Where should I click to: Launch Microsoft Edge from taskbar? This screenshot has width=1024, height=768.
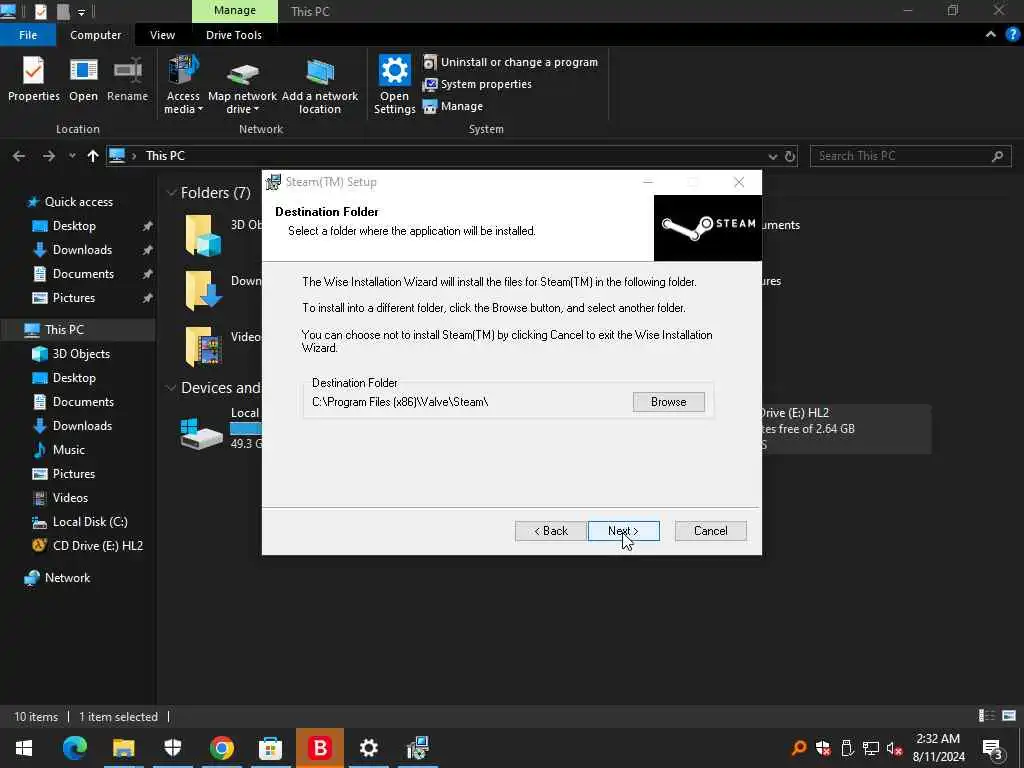74,748
